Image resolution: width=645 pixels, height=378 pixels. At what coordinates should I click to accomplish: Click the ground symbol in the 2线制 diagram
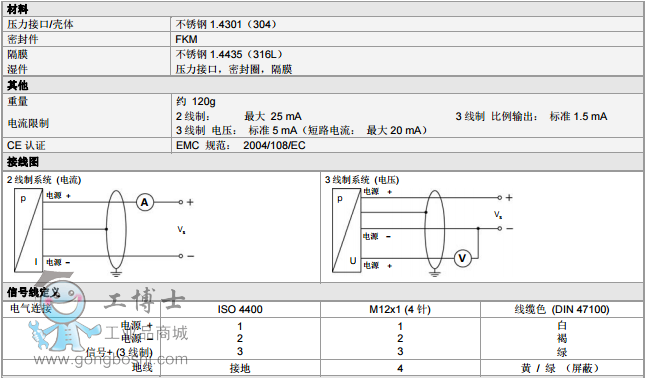tap(116, 273)
